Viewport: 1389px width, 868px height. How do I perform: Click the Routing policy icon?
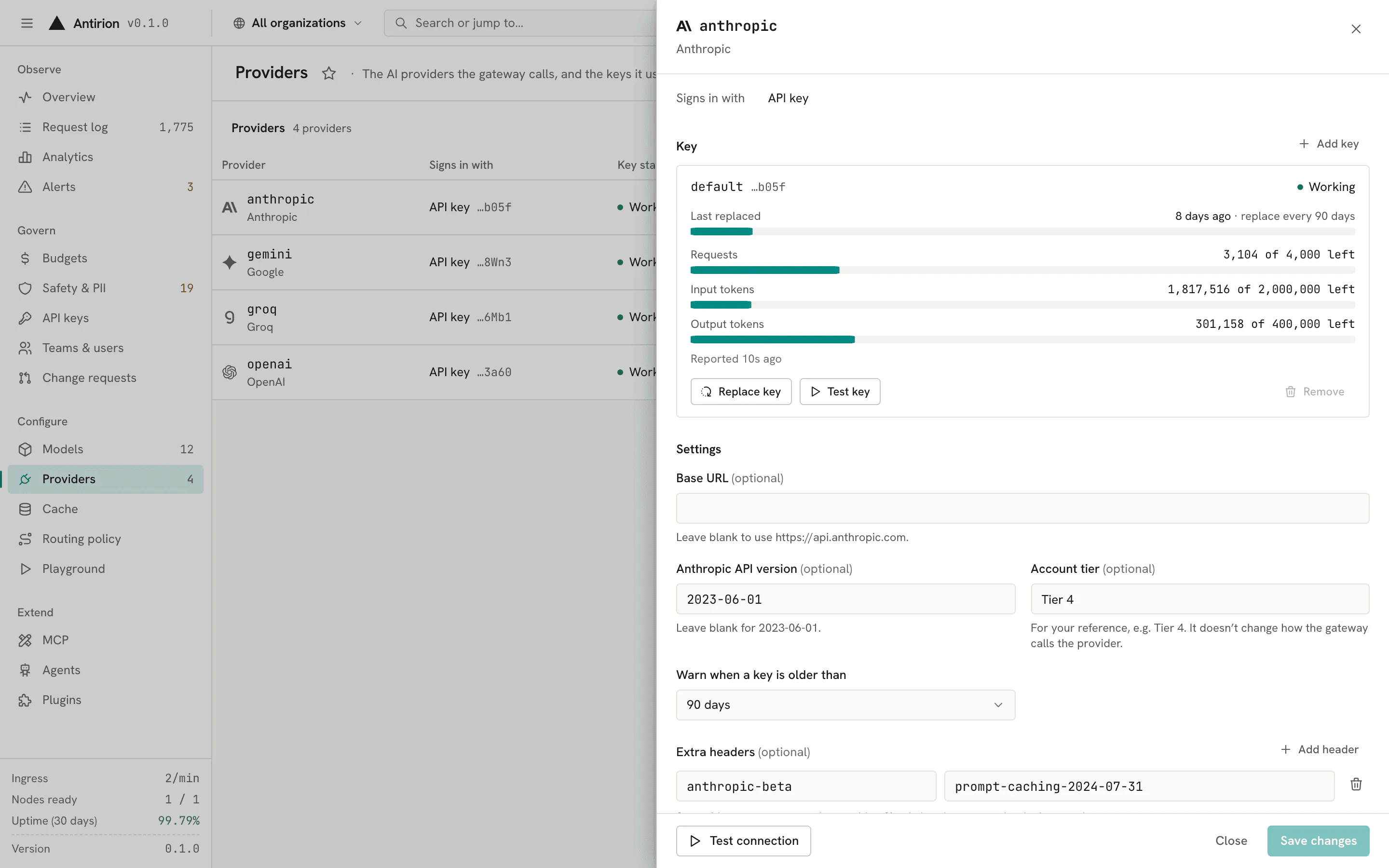[25, 539]
